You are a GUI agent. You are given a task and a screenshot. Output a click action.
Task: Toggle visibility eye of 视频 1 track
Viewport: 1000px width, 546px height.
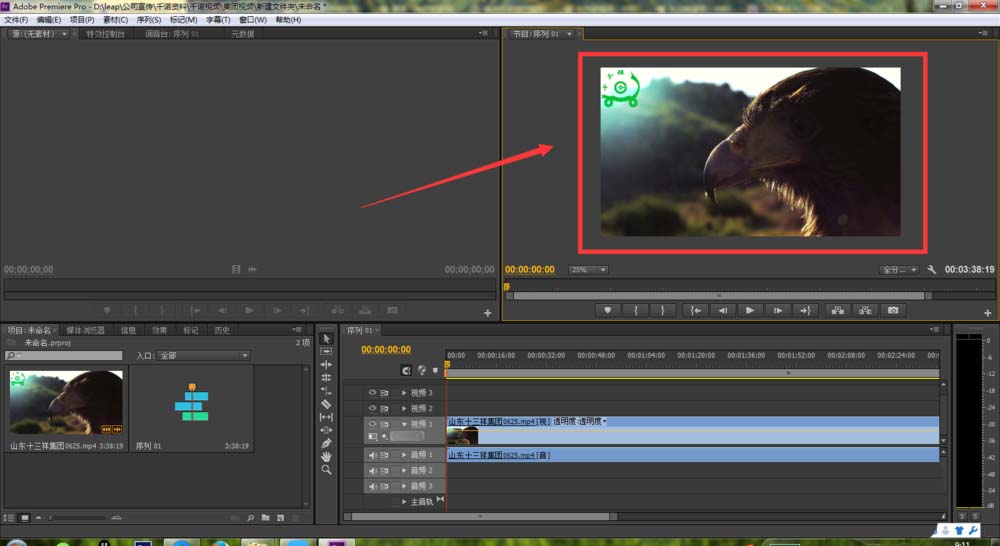tap(372, 424)
